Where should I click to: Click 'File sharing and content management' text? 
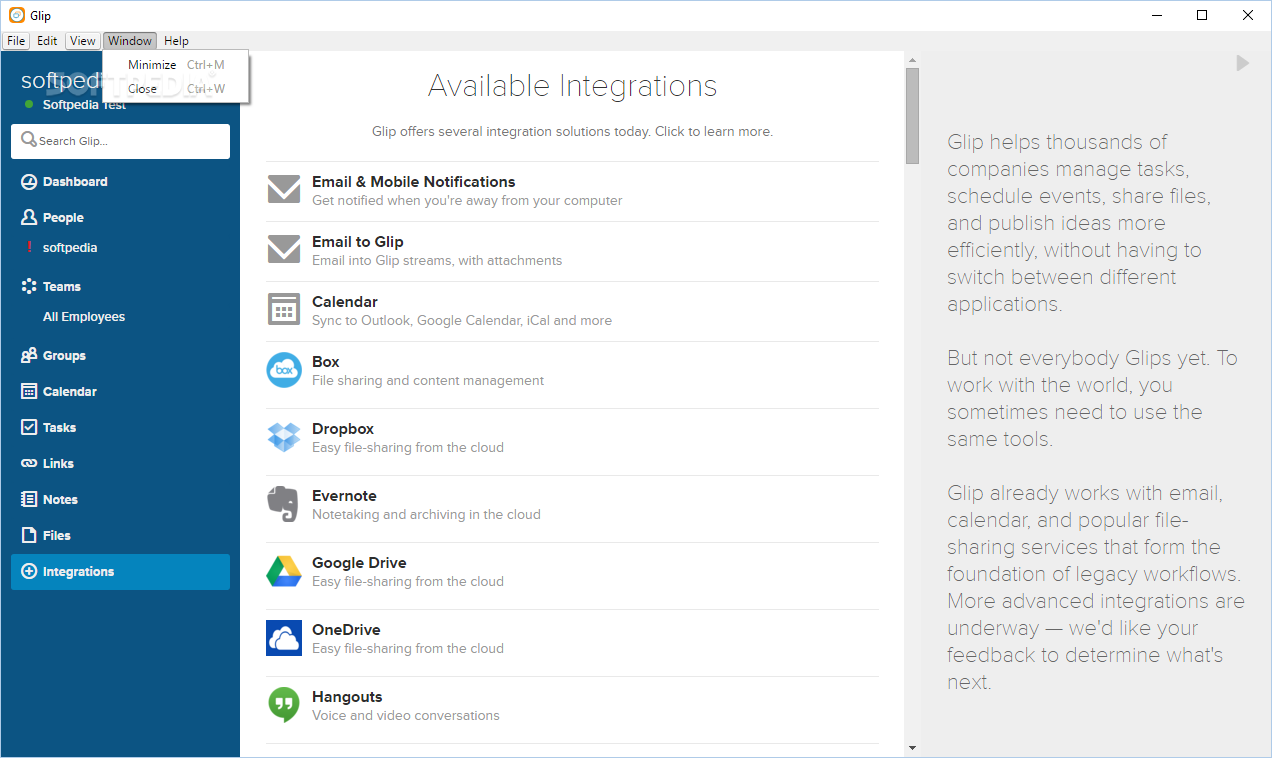pos(428,381)
